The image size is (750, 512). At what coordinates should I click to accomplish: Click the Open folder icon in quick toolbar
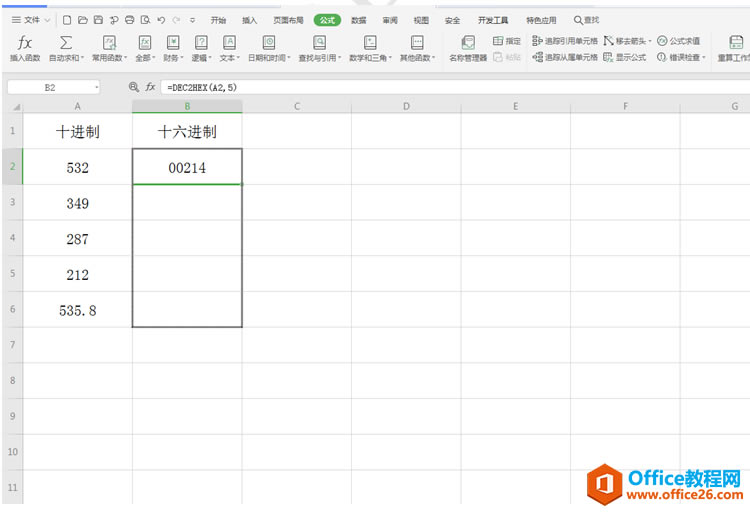pos(83,20)
